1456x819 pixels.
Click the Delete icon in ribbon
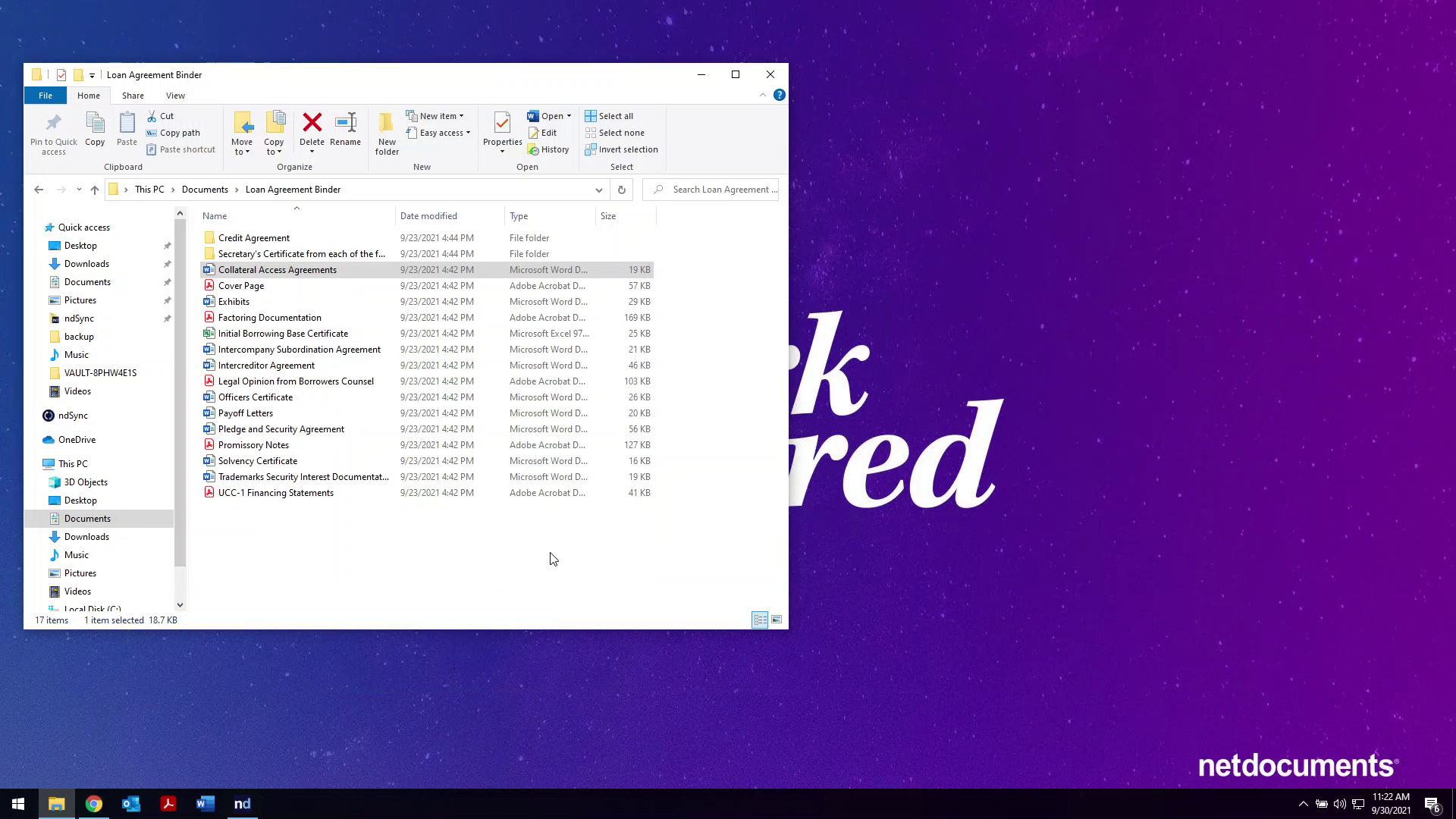312,123
